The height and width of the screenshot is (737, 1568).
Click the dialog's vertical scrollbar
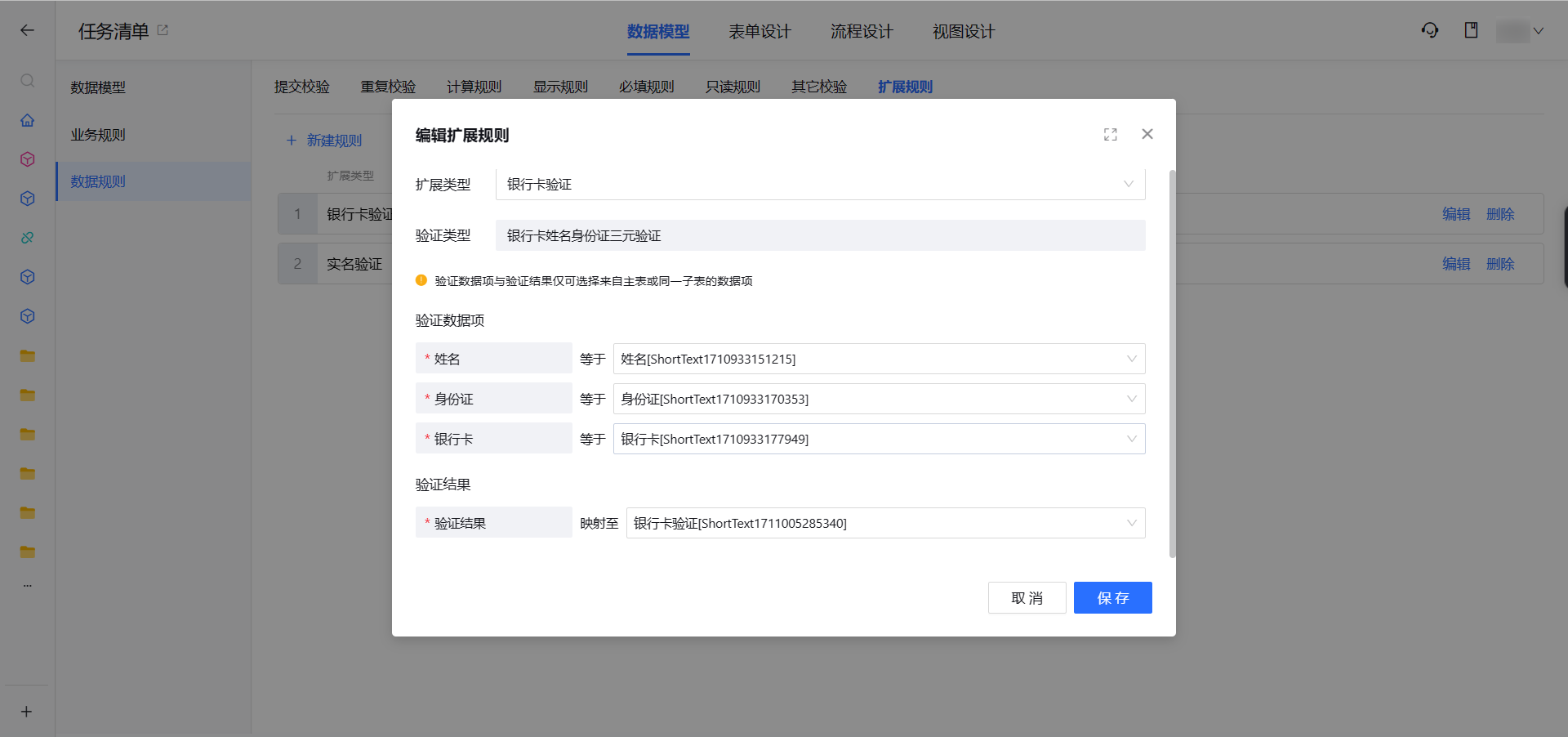(x=1173, y=364)
